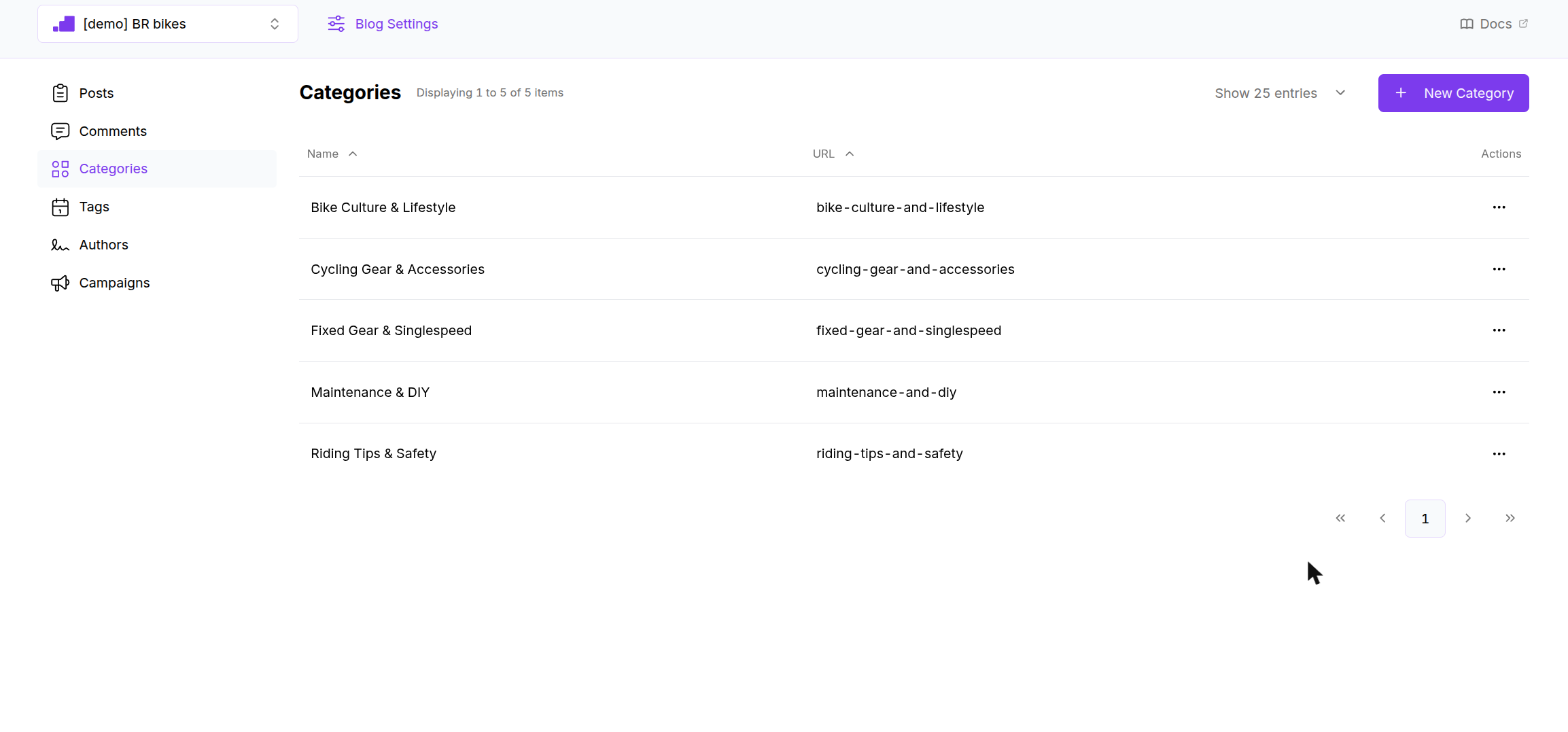Click the riding-tips-and-safety URL cell

pos(890,453)
